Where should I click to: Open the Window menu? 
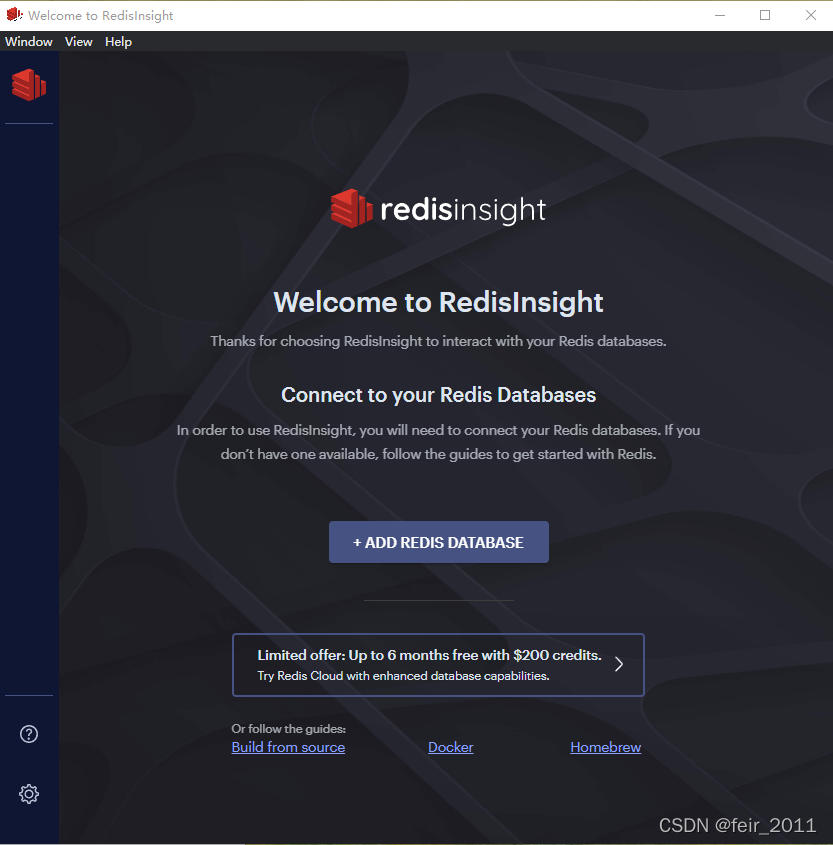tap(29, 41)
